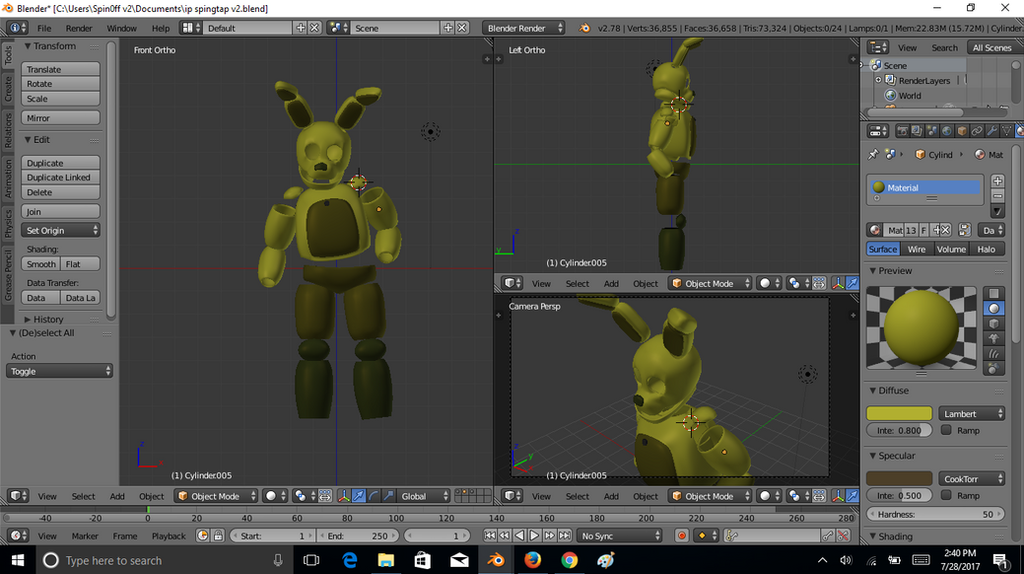Click the End frame field
Image resolution: width=1024 pixels, height=574 pixels.
coord(357,535)
